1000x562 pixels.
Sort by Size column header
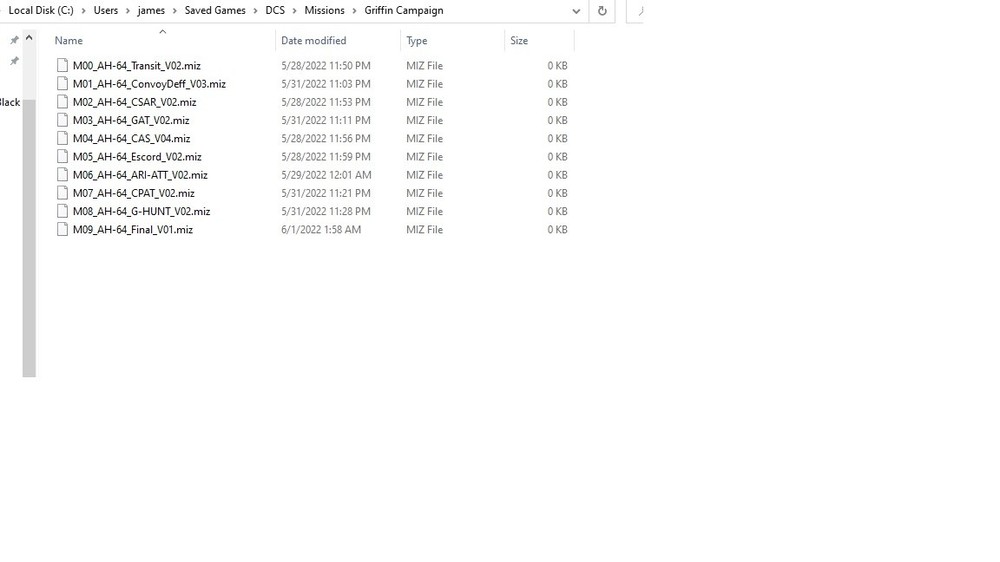[518, 40]
